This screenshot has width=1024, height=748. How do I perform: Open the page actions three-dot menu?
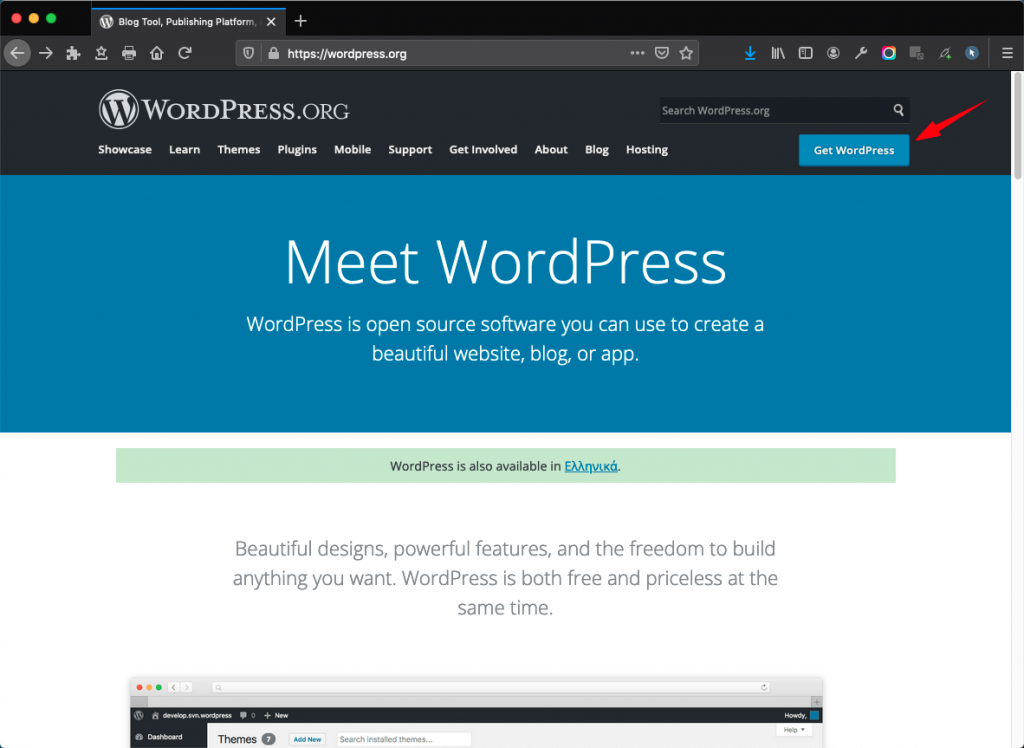click(x=637, y=53)
